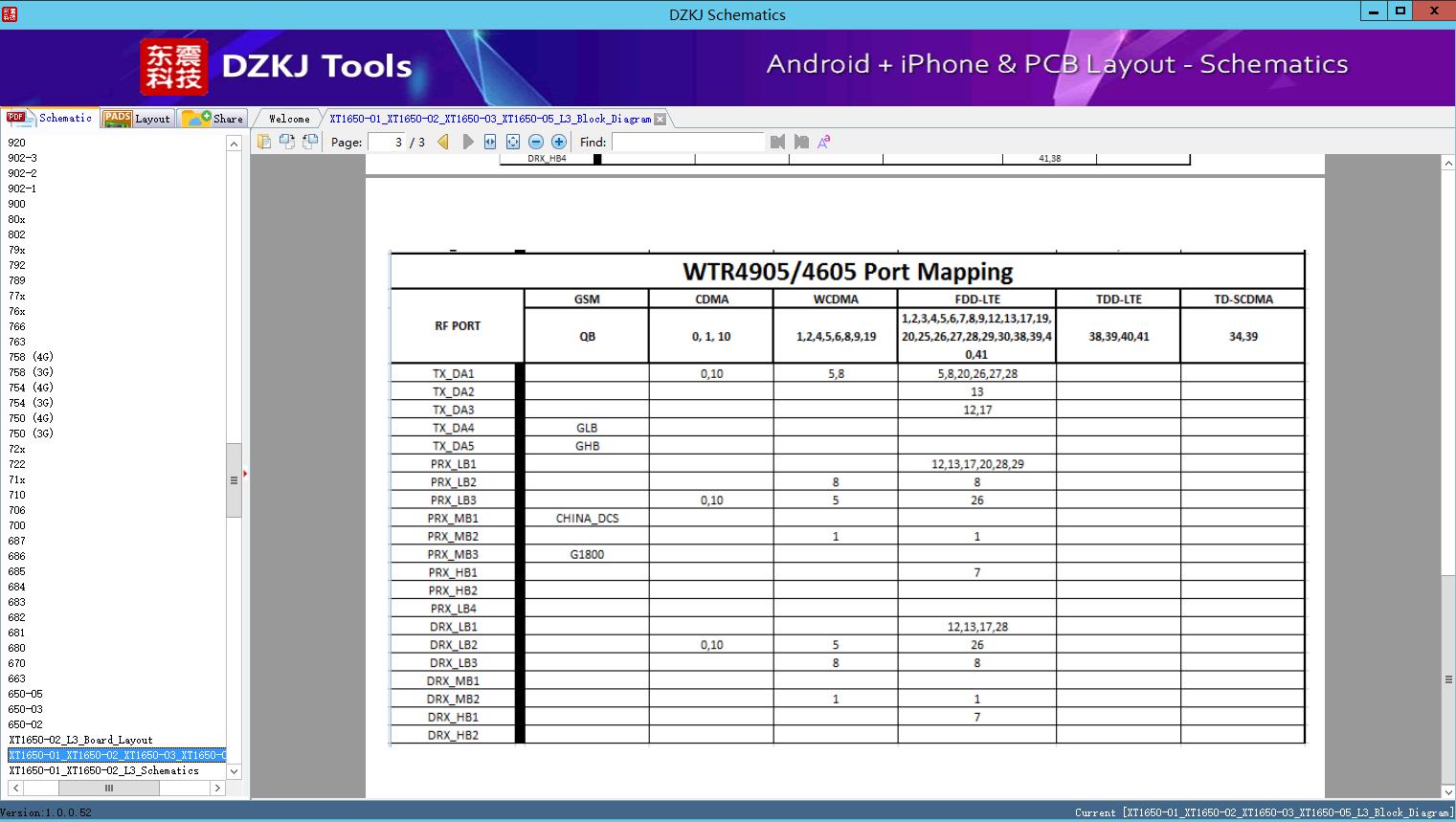Screen dimensions: 1456x822
Task: Zoom in the schematic view
Action: pyautogui.click(x=559, y=142)
